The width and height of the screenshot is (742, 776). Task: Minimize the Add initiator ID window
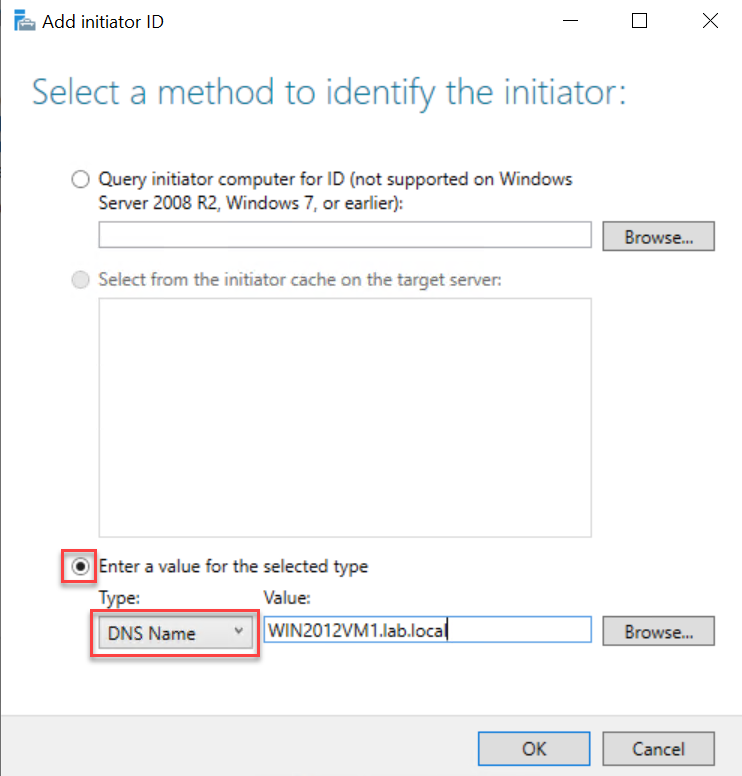click(x=570, y=21)
